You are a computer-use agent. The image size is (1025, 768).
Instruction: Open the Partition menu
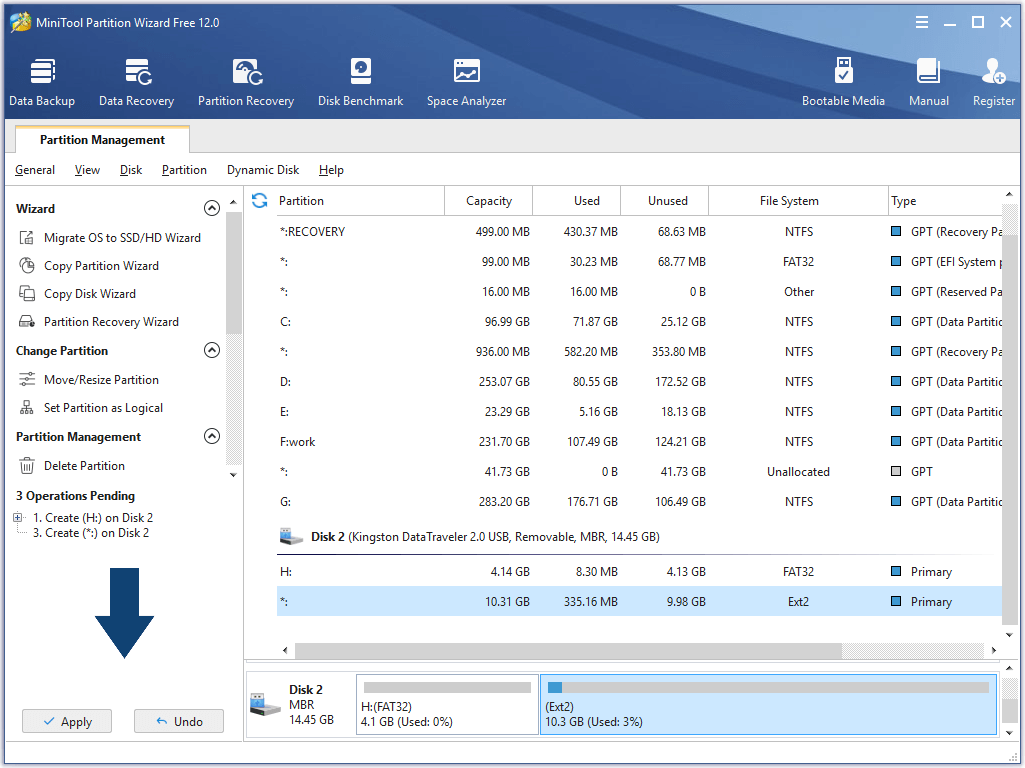[x=184, y=170]
